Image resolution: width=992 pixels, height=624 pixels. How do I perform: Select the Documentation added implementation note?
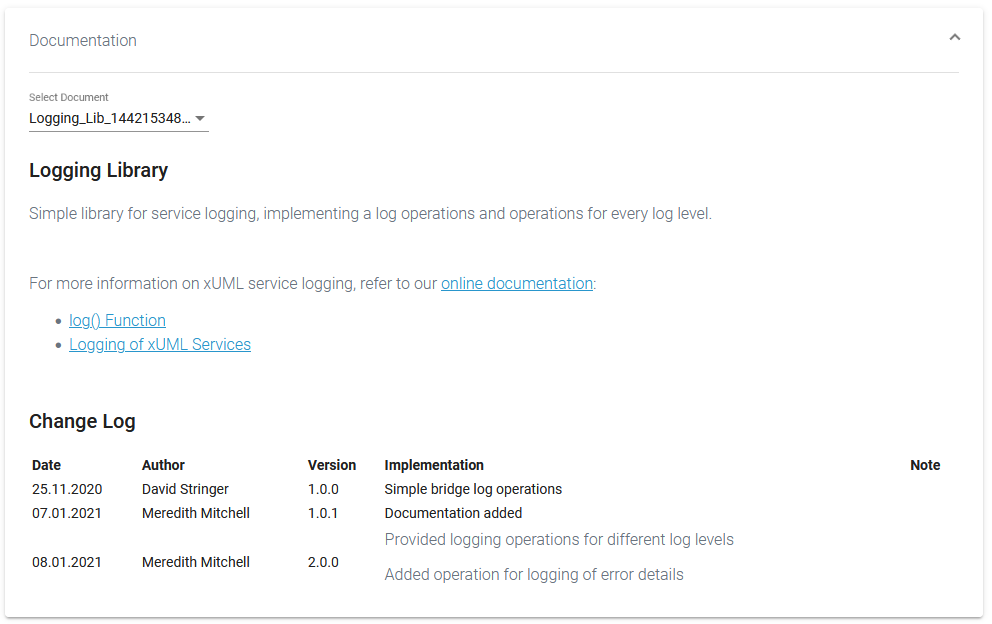[x=453, y=513]
